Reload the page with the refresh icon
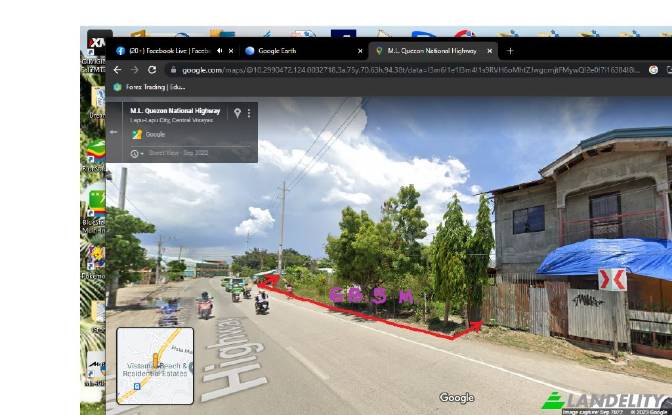 pos(152,70)
